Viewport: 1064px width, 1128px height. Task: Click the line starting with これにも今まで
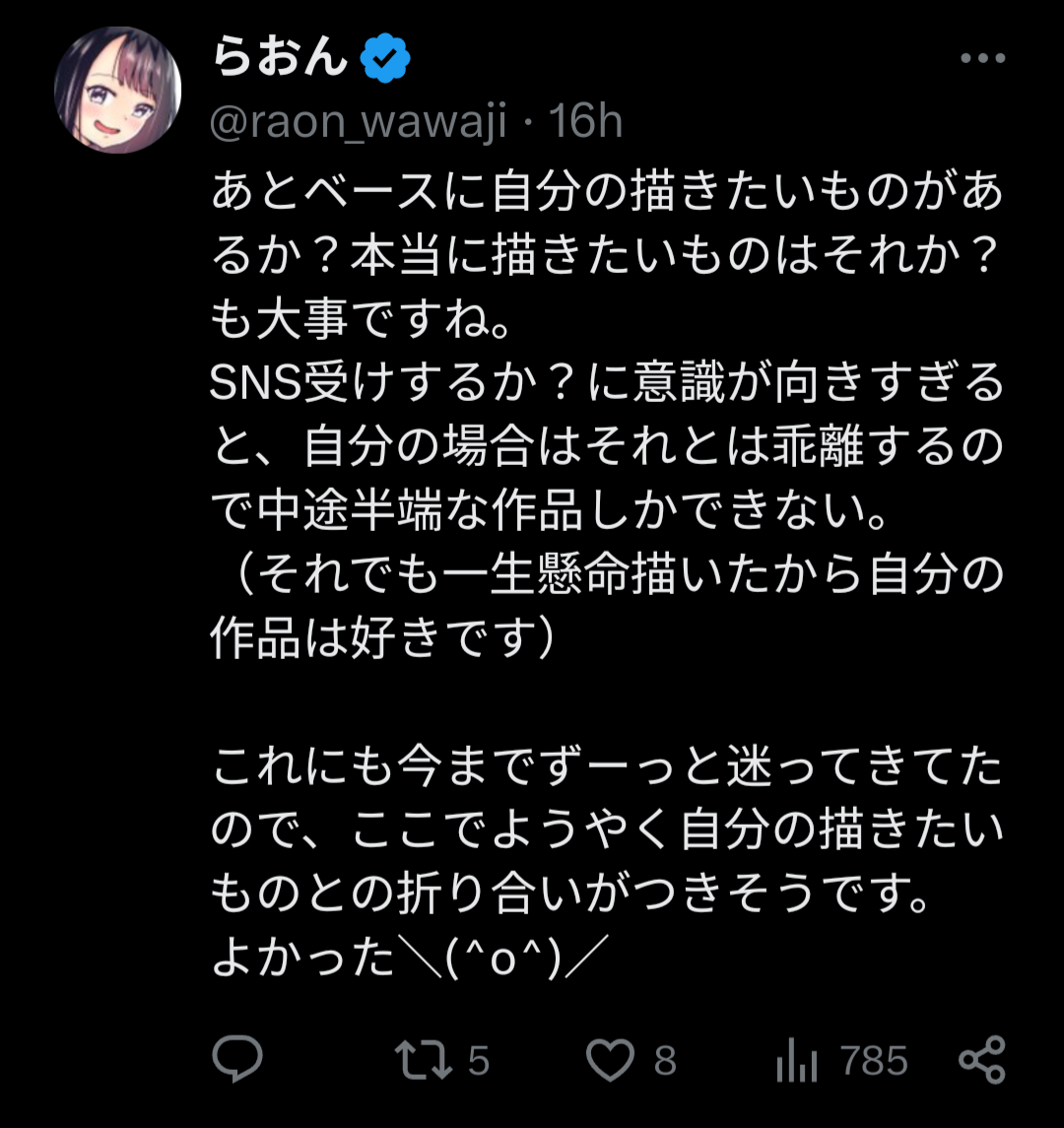pyautogui.click(x=606, y=769)
